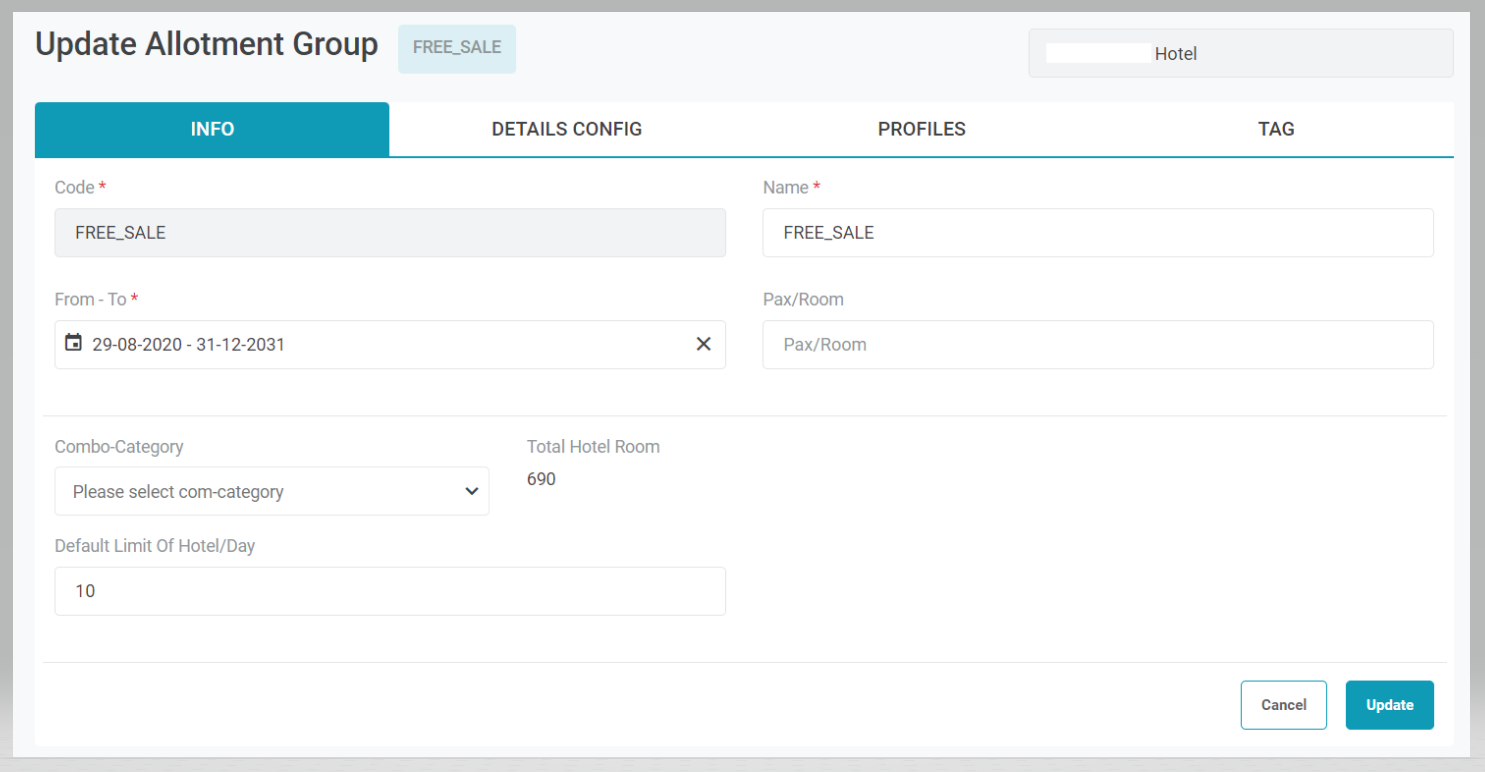
Task: Select the TAG tab
Action: tap(1276, 129)
